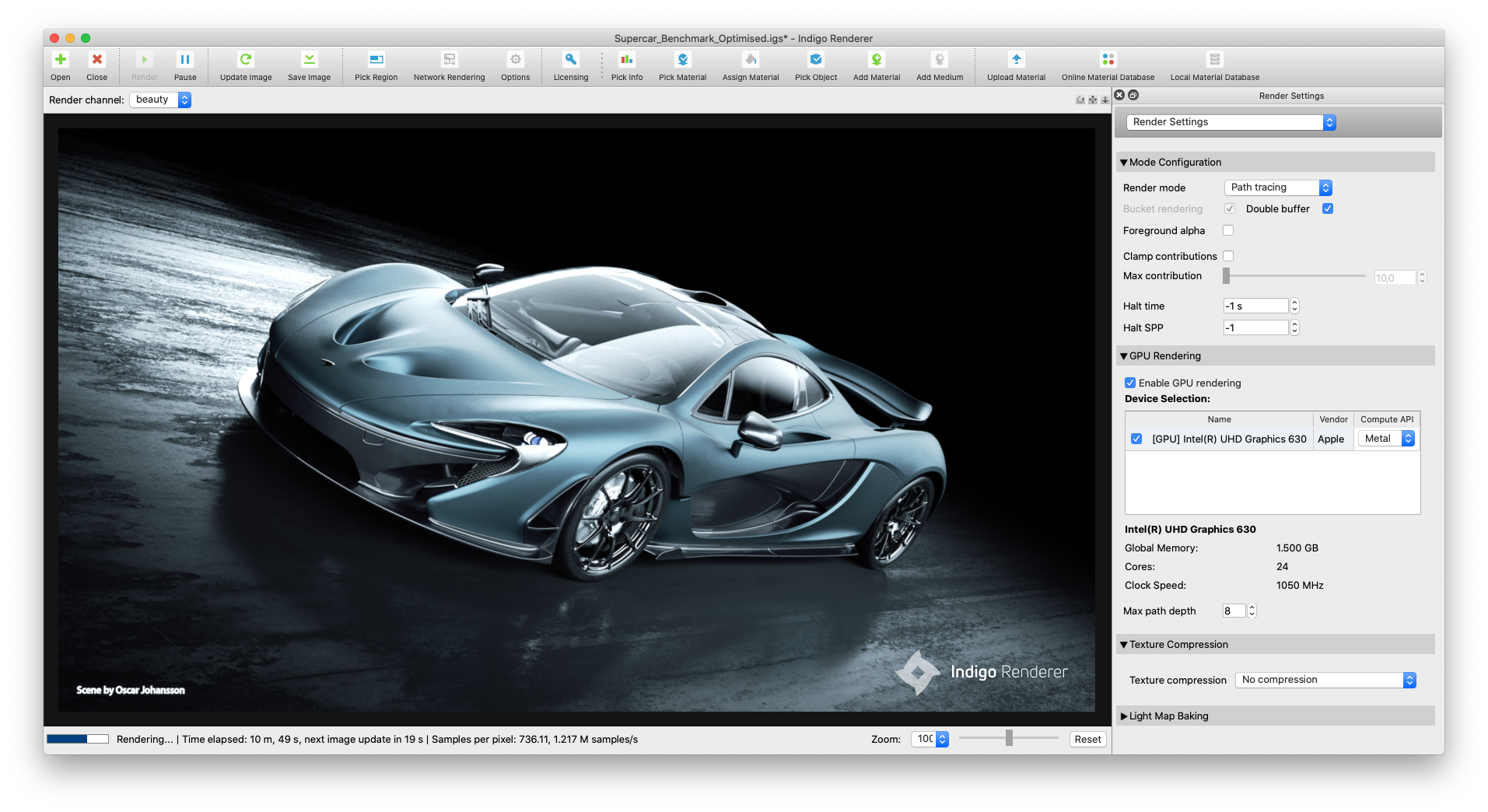The height and width of the screenshot is (812, 1488).
Task: Click the Halt time input field
Action: [x=1255, y=306]
